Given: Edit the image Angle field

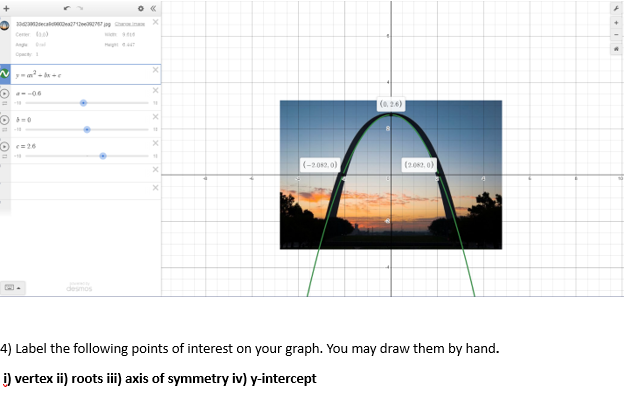Looking at the screenshot, I should tap(40, 44).
